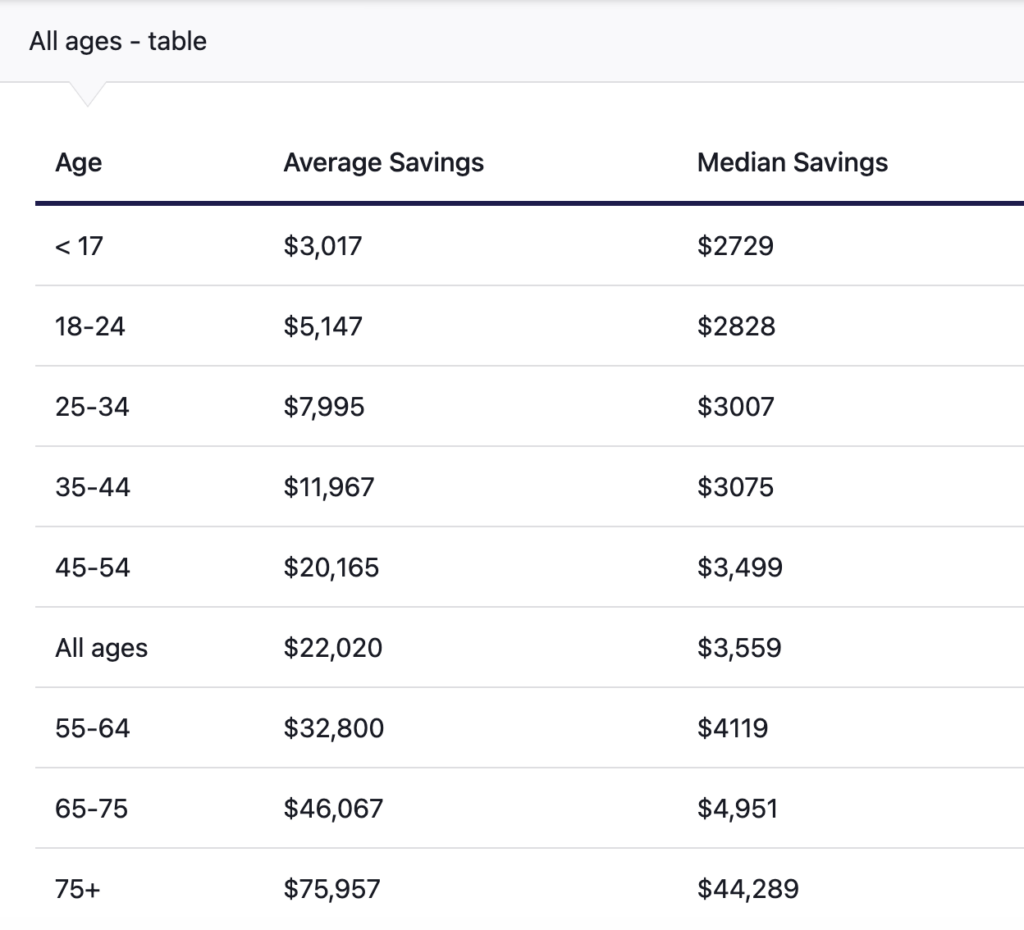Select the 55-64 age row label

coord(92,728)
